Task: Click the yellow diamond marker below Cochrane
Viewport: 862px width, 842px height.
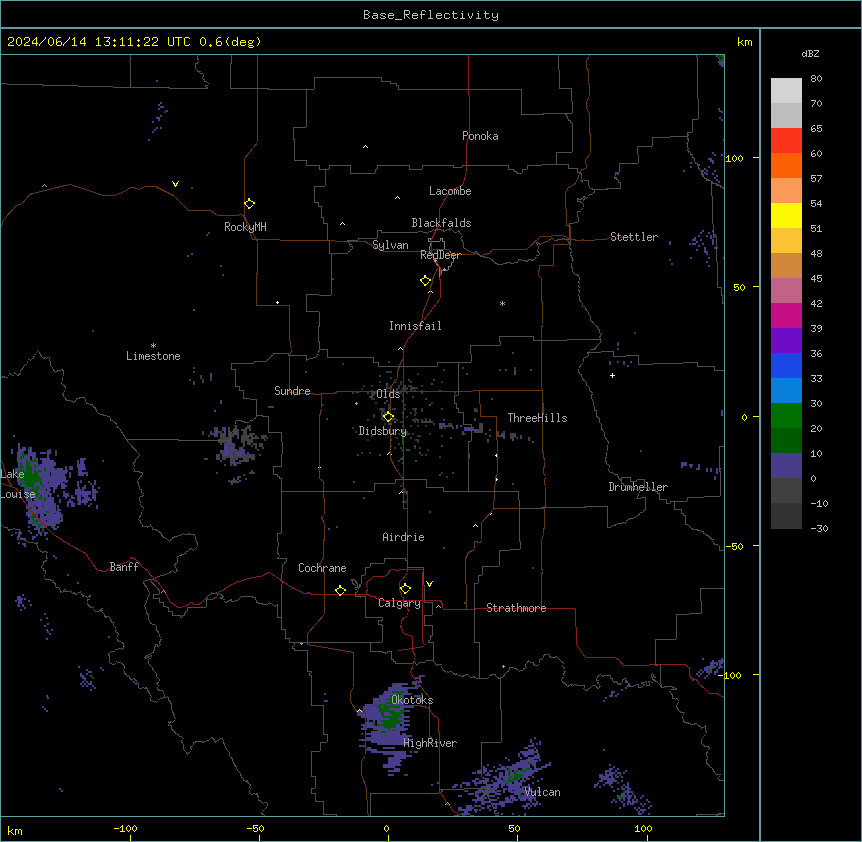Action: click(340, 590)
